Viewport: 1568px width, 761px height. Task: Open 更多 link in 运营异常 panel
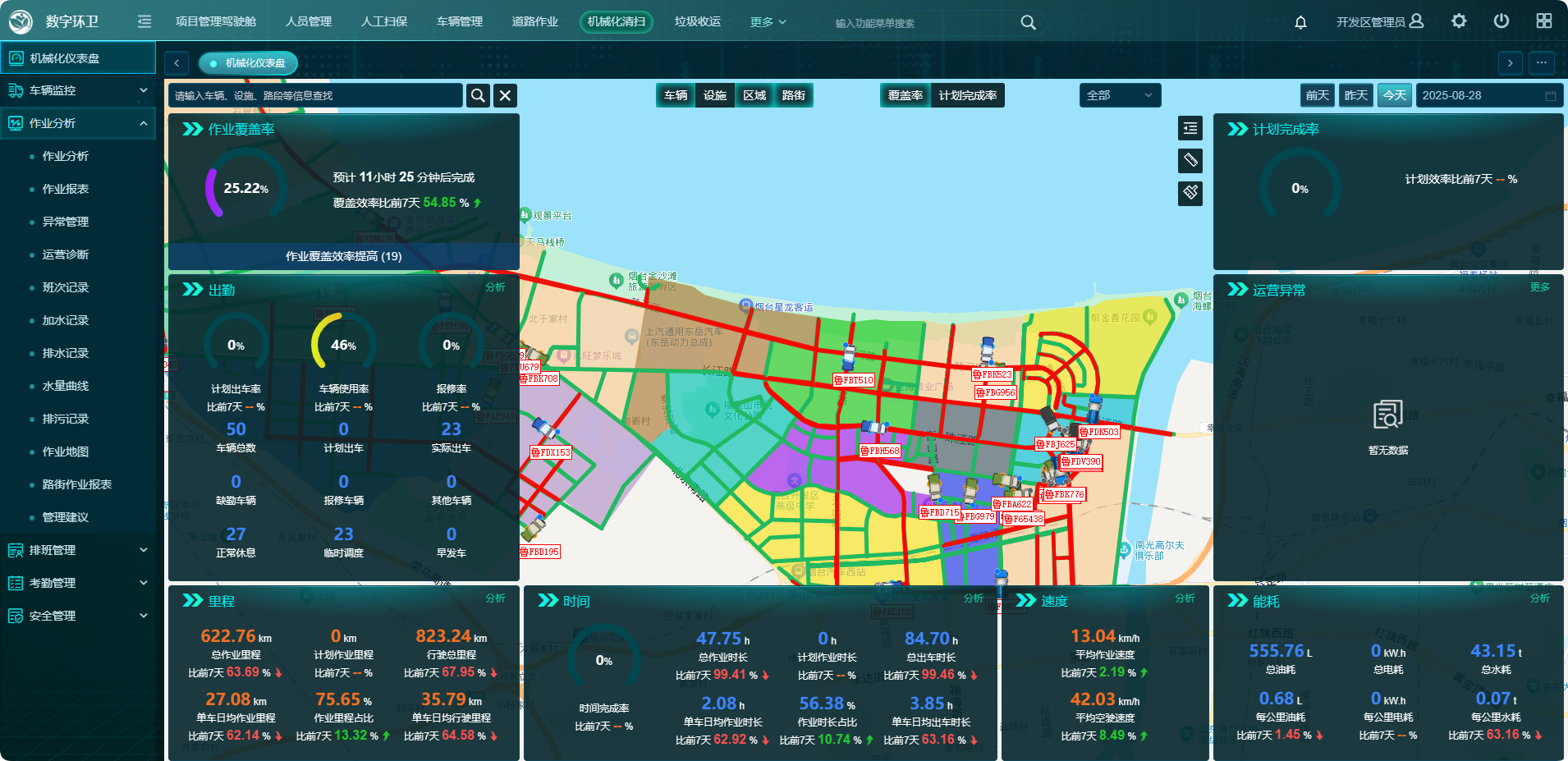(1539, 287)
